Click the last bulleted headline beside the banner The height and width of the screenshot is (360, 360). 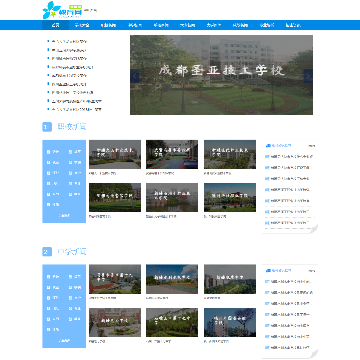pyautogui.click(x=77, y=109)
